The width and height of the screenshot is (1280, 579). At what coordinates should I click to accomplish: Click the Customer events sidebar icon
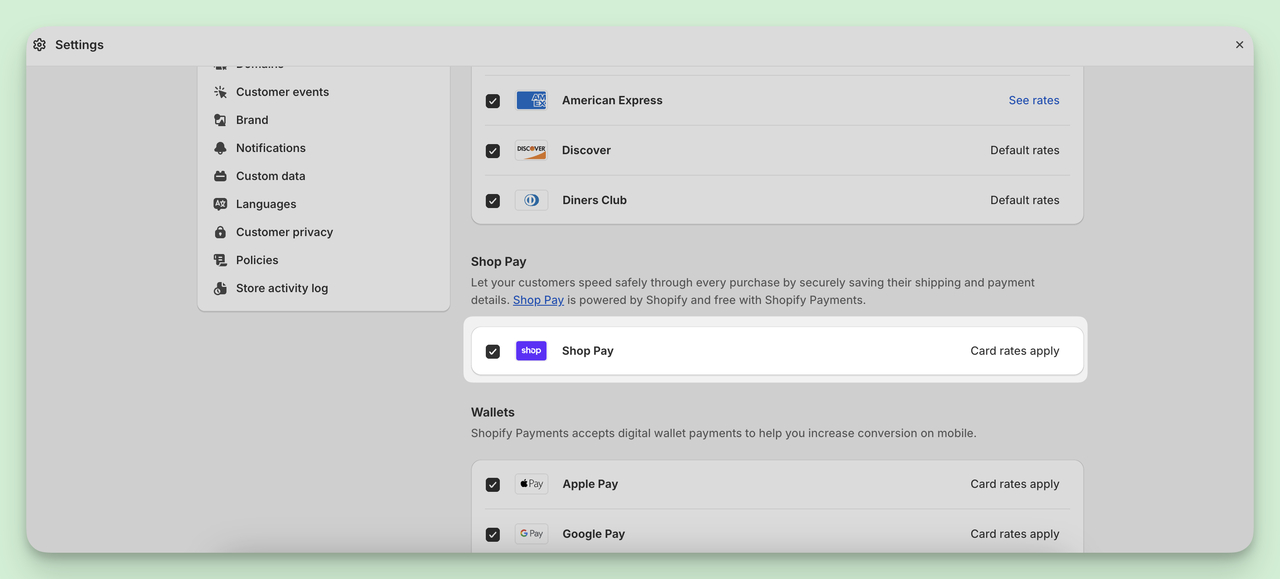219,91
